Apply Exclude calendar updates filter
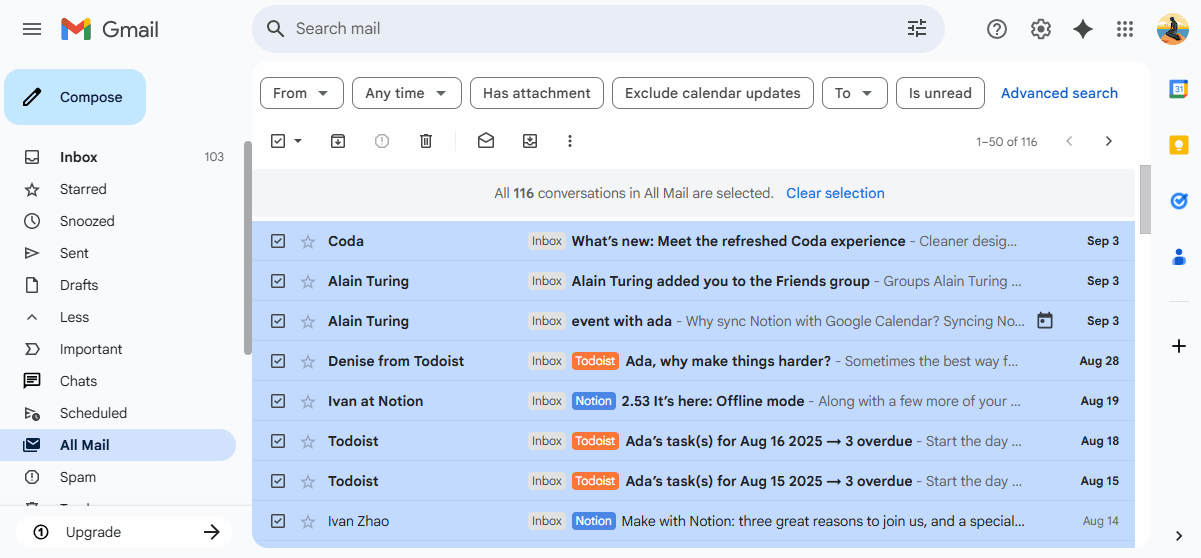This screenshot has width=1201, height=558. (713, 93)
